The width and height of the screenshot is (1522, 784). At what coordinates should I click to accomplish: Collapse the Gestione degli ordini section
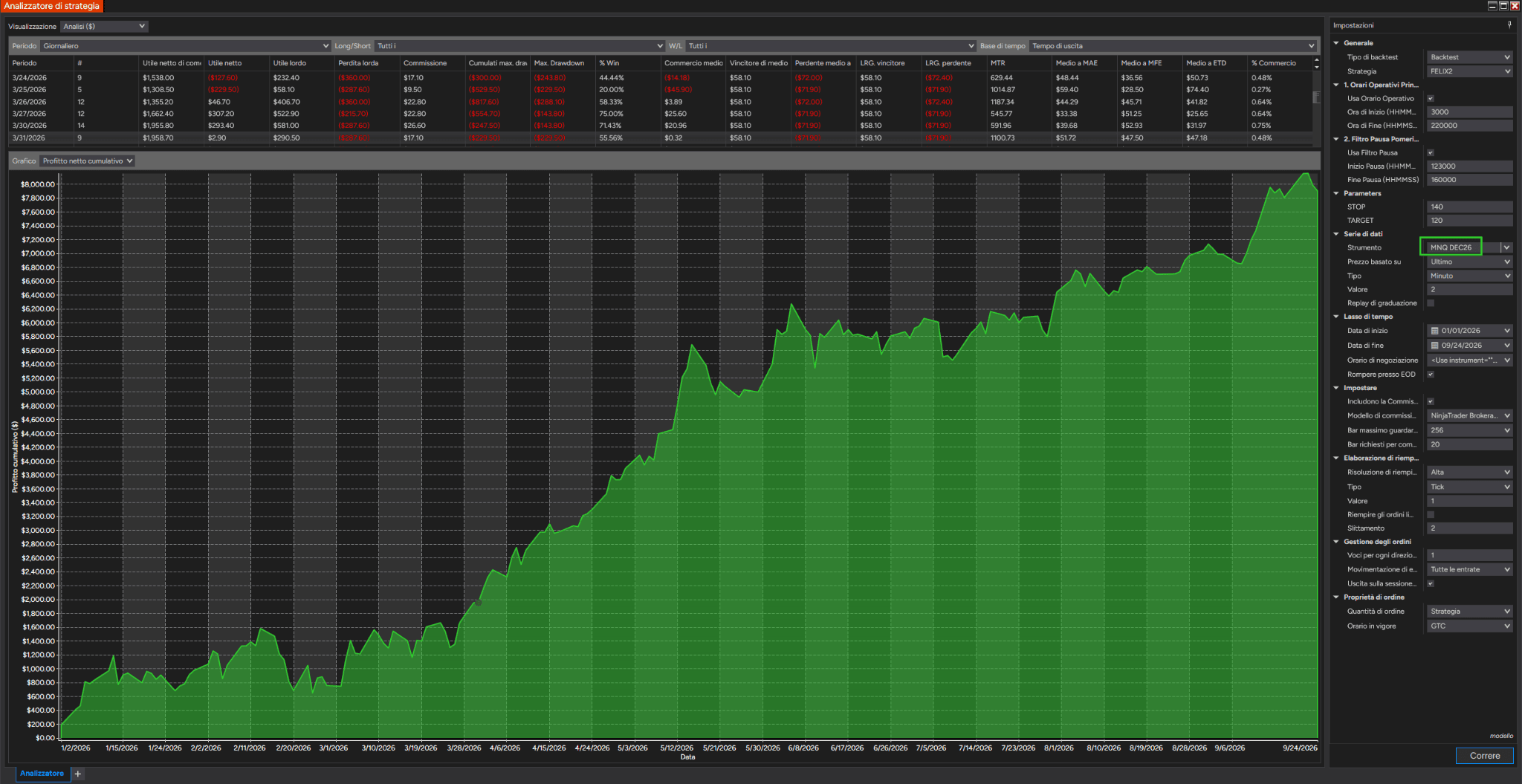1336,542
